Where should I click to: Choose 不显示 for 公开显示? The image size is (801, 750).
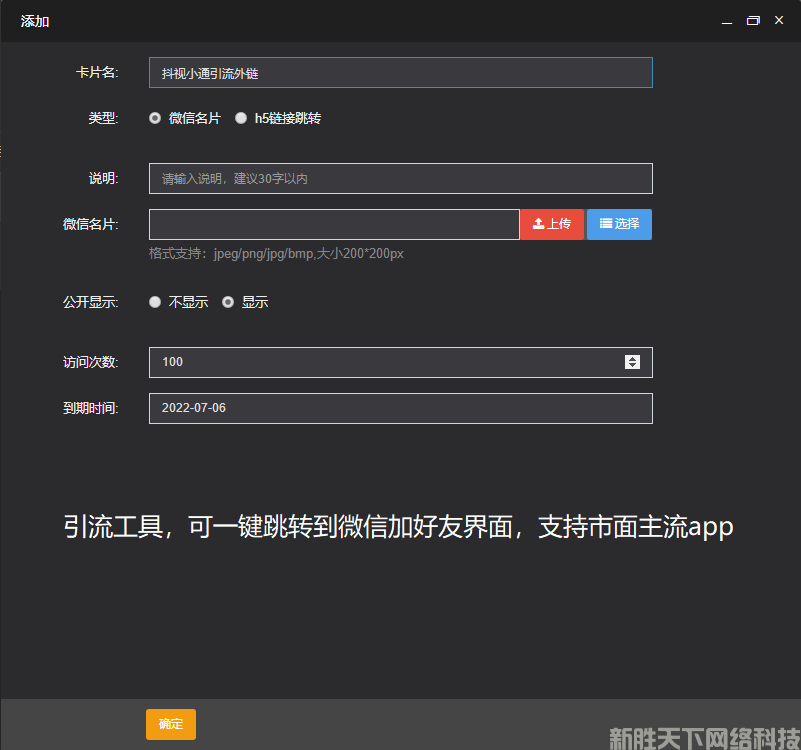(155, 302)
